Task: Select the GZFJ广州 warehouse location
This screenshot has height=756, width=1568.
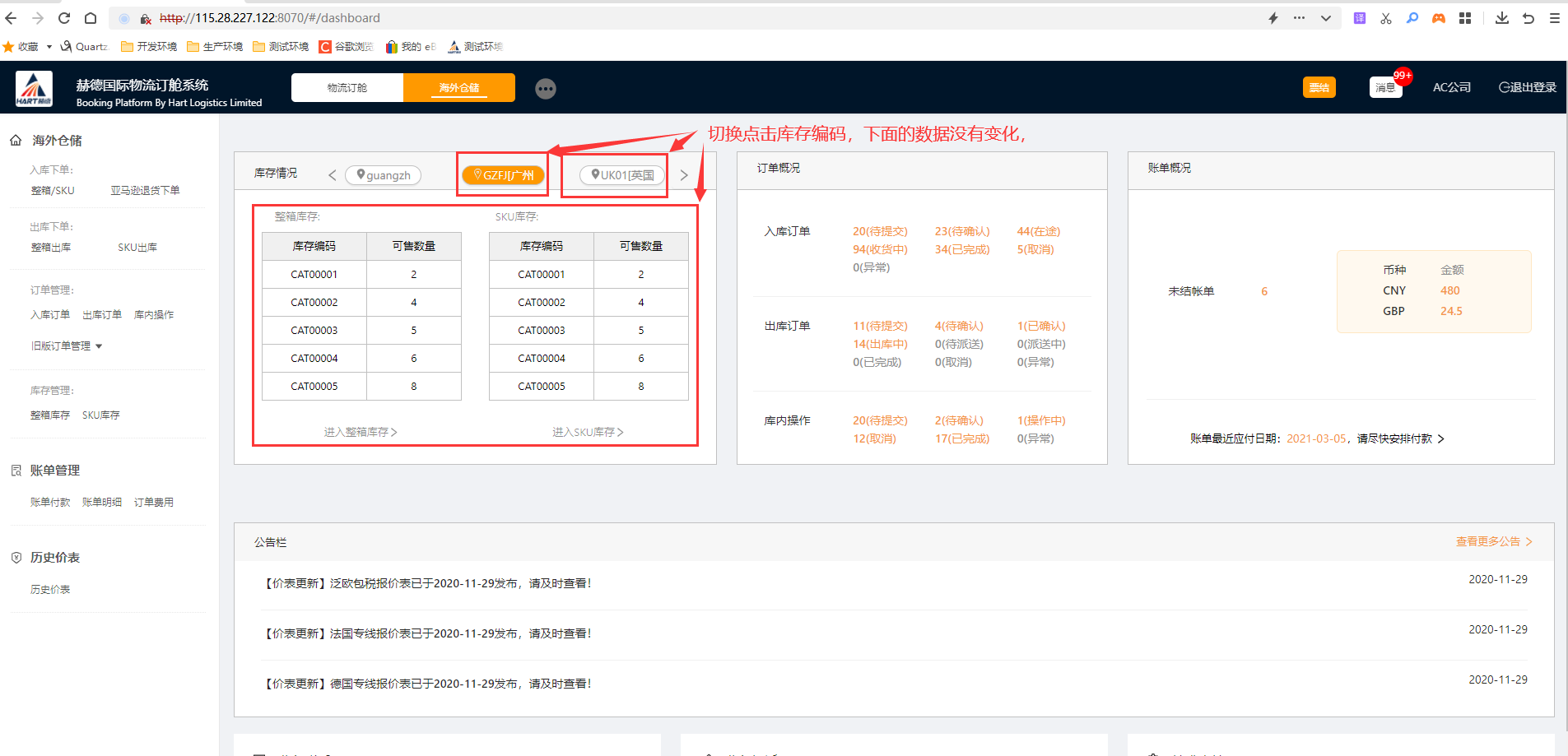Action: point(504,175)
